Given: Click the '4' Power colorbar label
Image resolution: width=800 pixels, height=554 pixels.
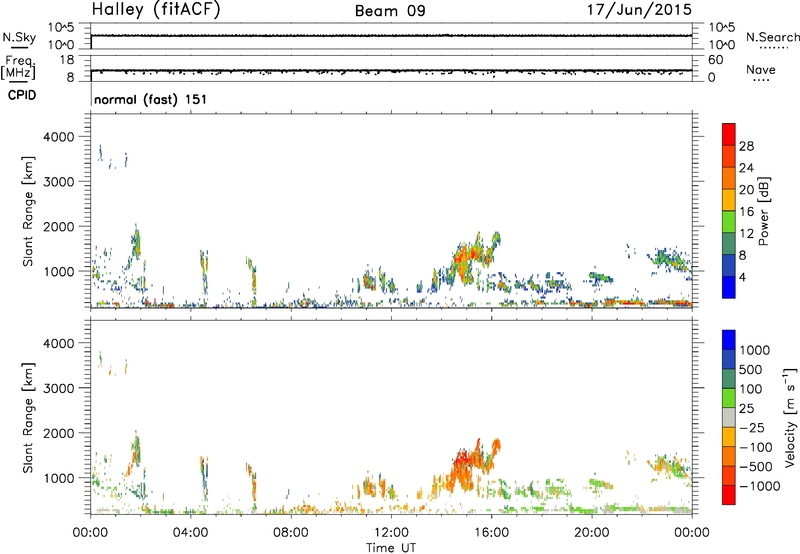Looking at the screenshot, I should 742,278.
